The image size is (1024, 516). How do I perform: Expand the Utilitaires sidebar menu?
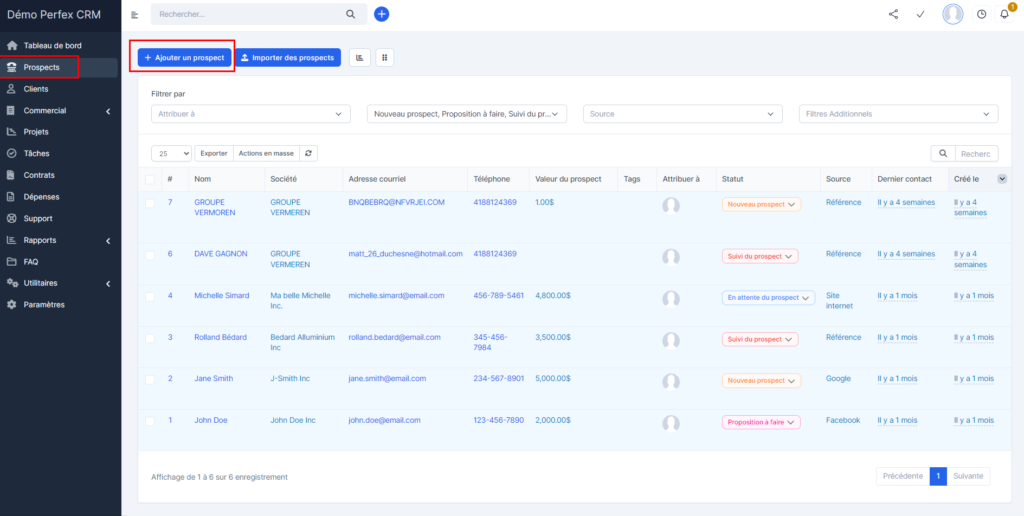point(60,283)
